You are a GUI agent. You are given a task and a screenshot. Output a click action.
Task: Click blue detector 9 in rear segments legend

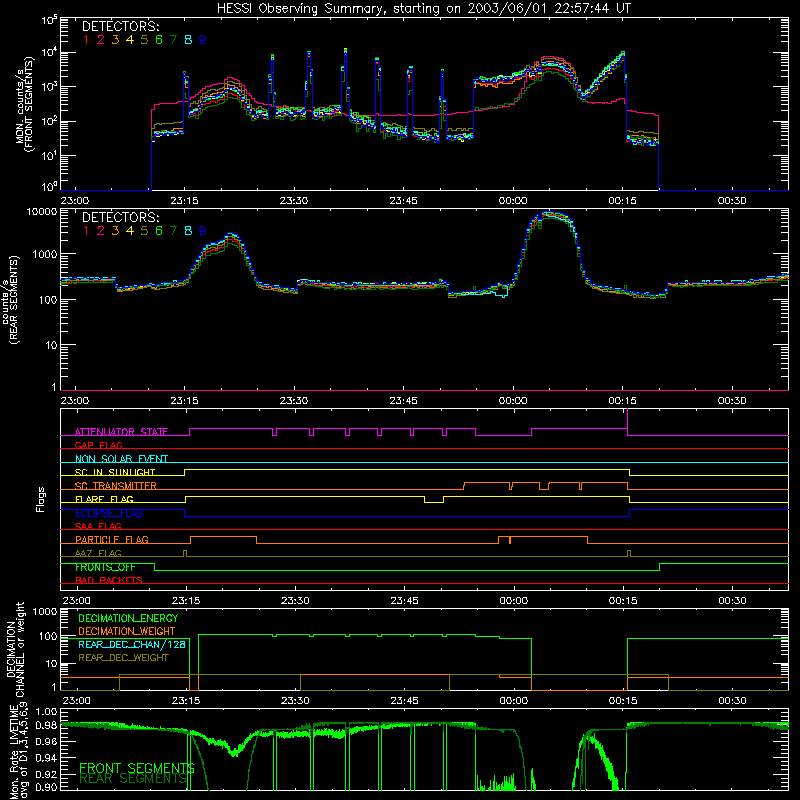point(203,231)
